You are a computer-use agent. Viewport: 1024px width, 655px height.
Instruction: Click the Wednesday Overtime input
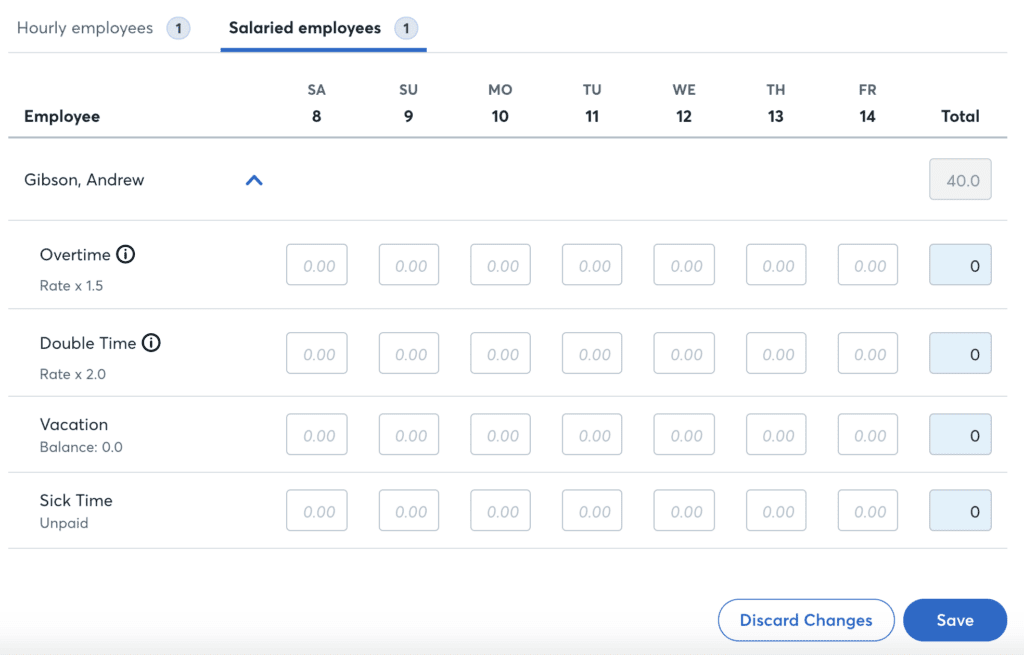click(684, 264)
